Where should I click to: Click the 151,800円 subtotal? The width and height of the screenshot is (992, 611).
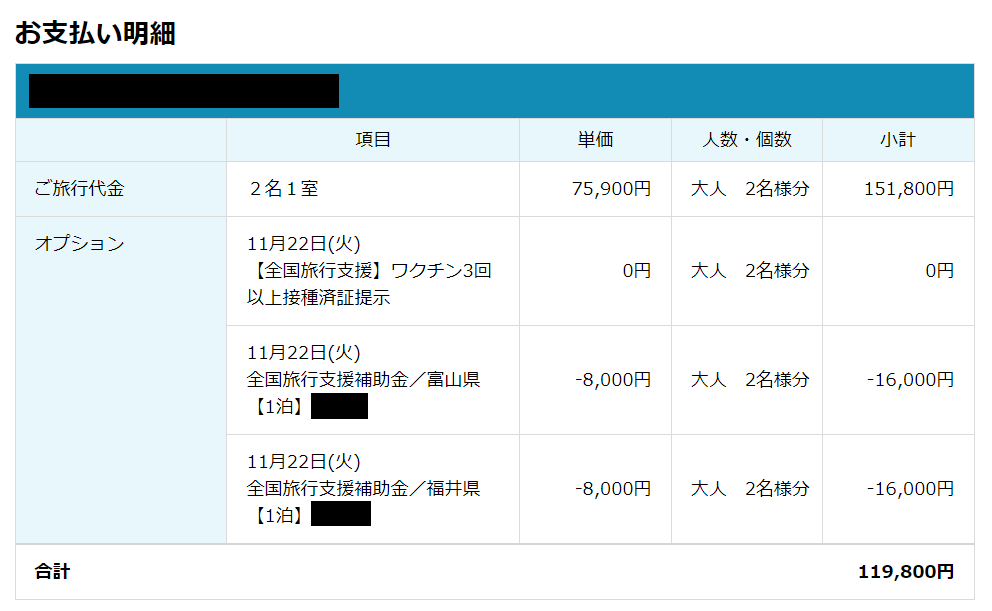[x=909, y=188]
